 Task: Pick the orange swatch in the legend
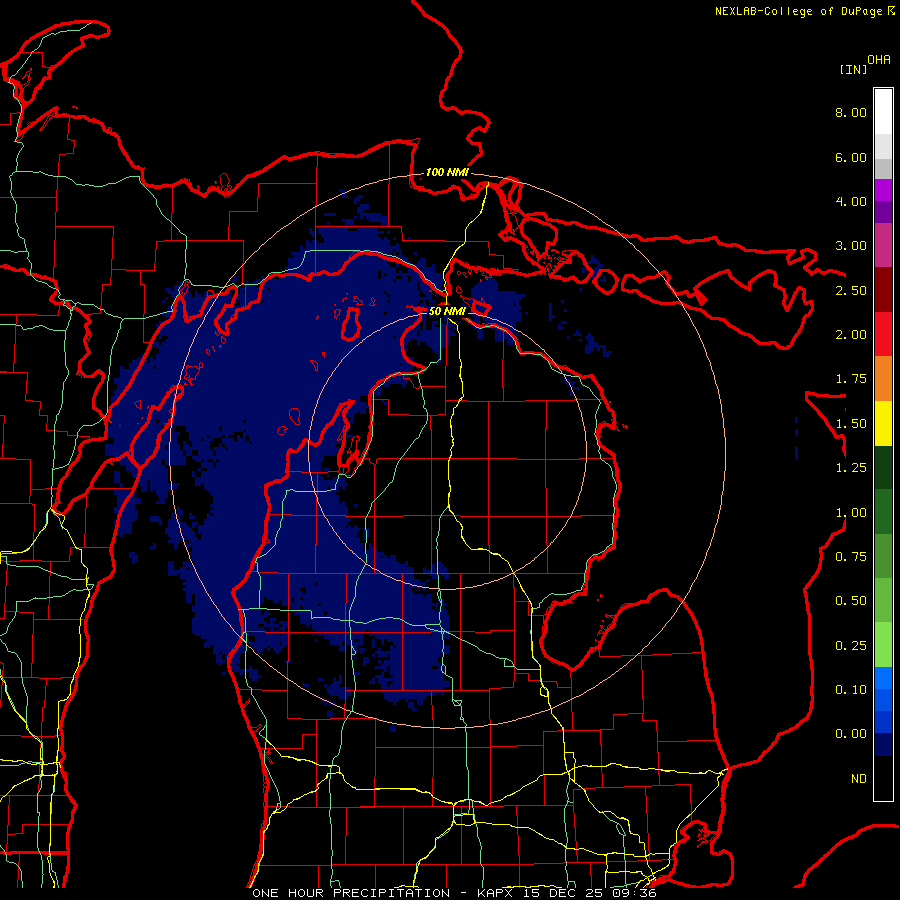pos(883,379)
